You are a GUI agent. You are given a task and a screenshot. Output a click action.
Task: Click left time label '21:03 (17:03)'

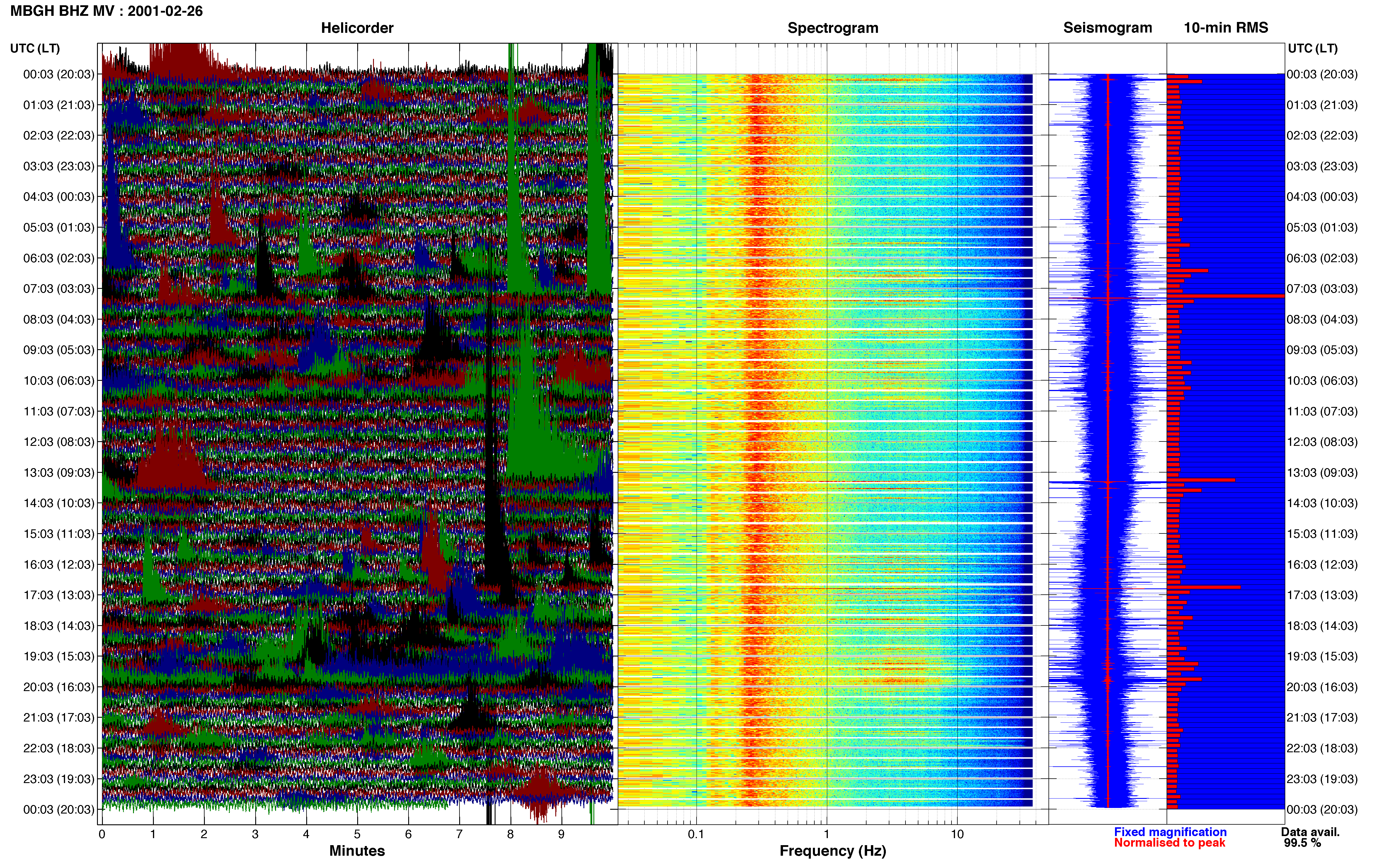[x=59, y=718]
